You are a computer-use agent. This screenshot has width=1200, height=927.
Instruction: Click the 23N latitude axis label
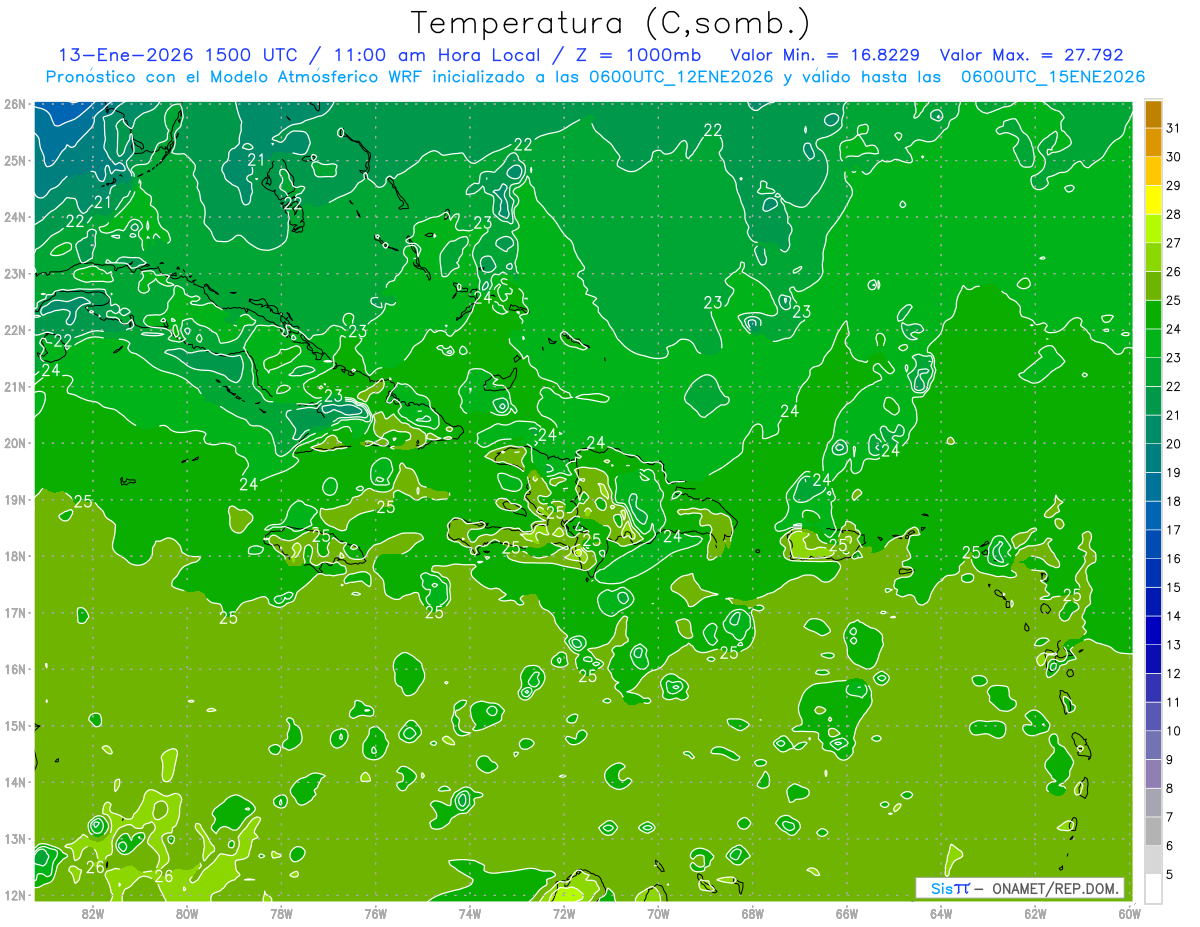[x=15, y=274]
